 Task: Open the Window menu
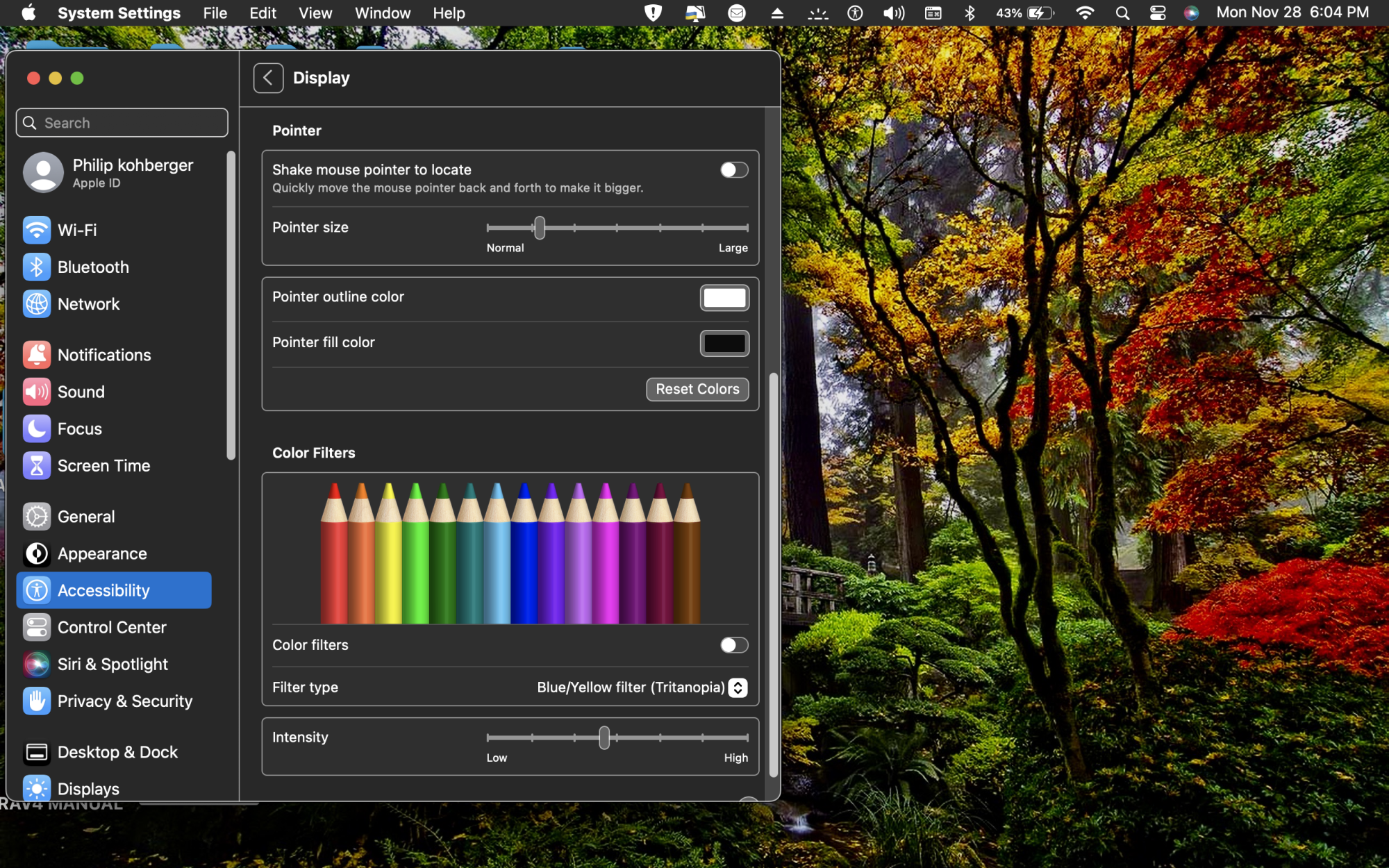383,13
